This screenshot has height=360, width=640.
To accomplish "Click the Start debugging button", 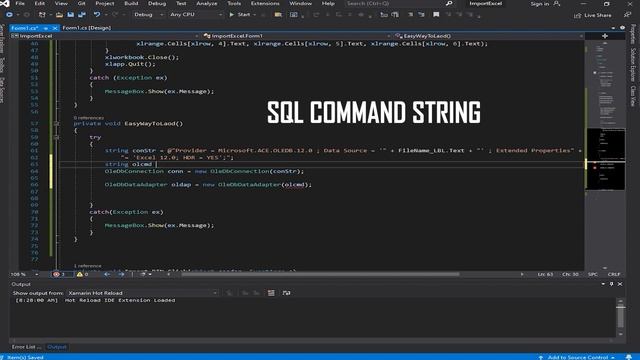I will point(240,15).
